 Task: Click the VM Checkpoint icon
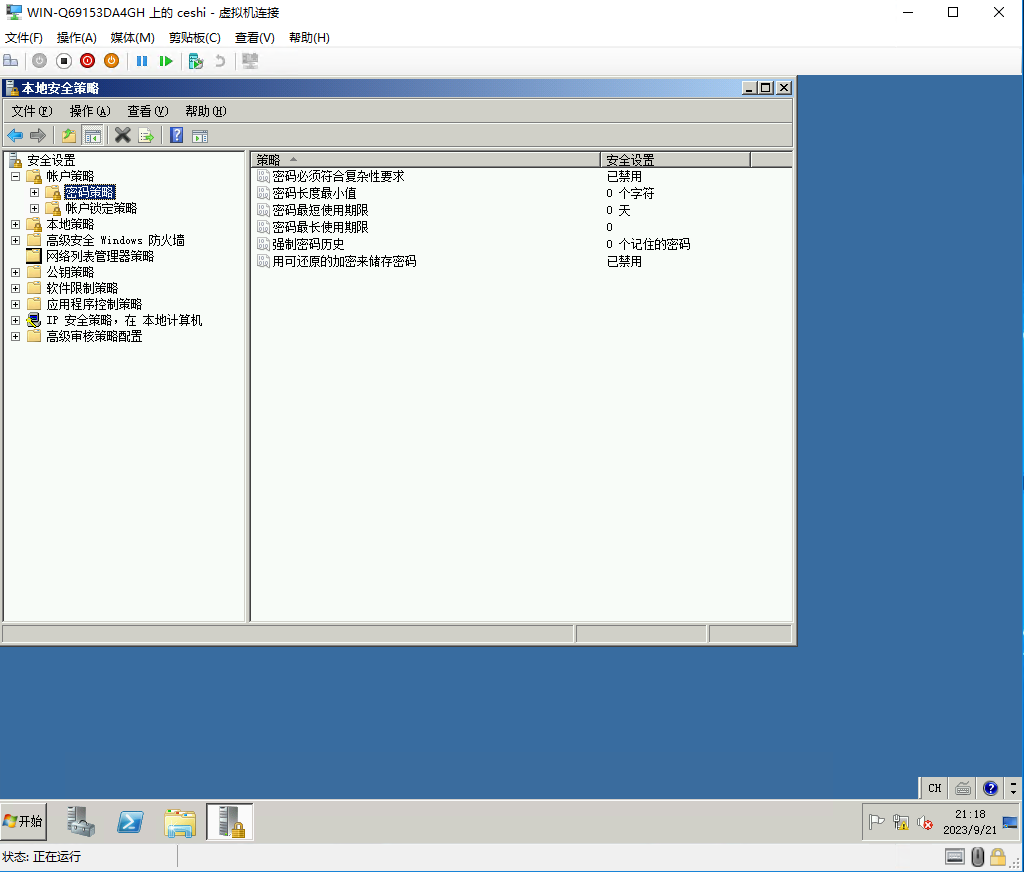pyautogui.click(x=196, y=61)
